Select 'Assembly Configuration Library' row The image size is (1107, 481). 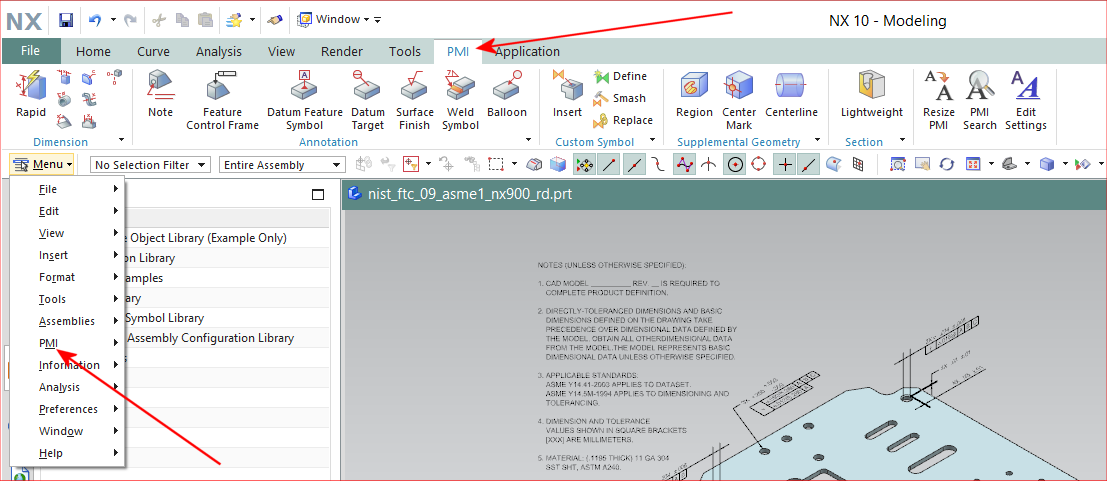click(x=210, y=338)
